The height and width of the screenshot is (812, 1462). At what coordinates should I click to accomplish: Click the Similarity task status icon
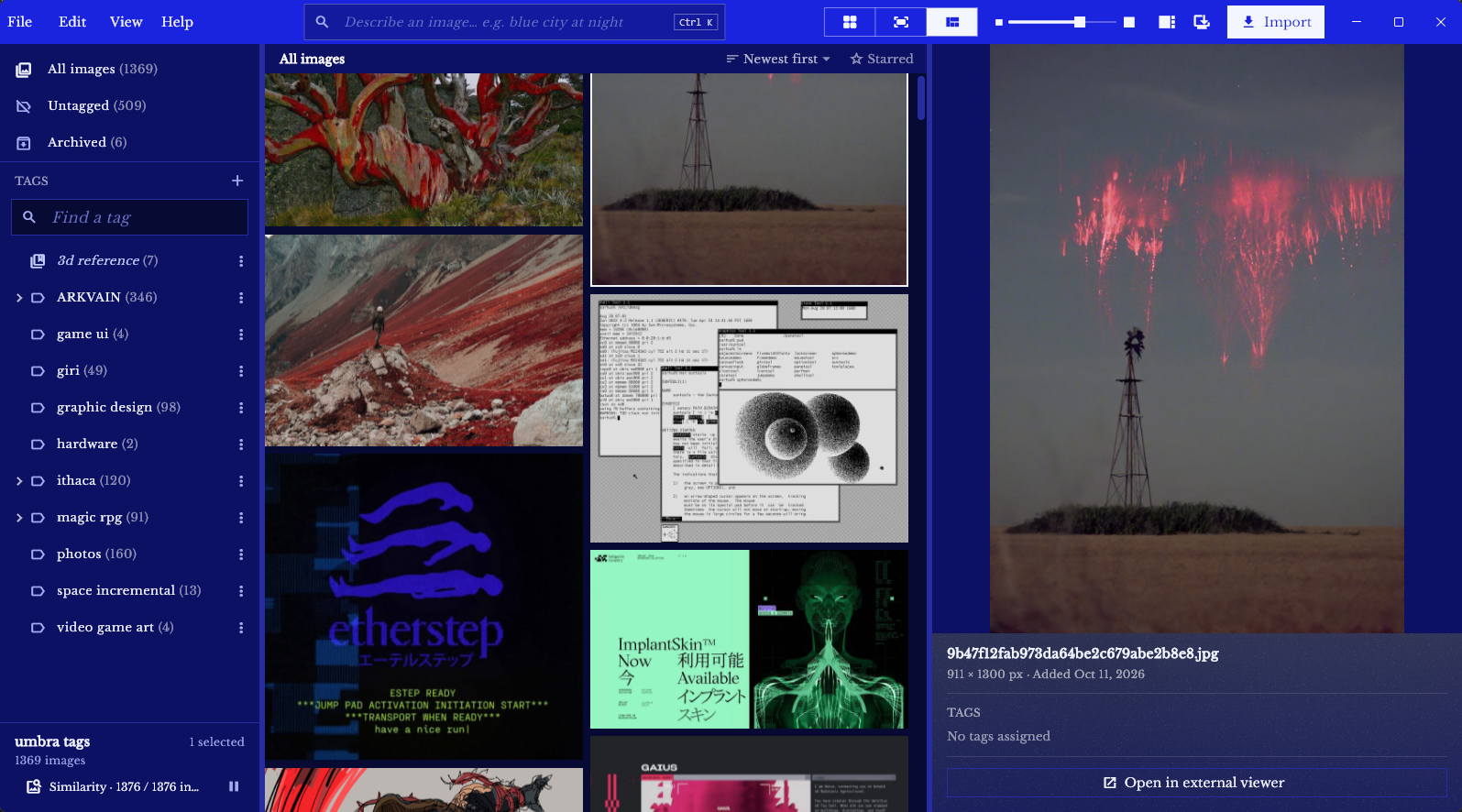tap(34, 786)
